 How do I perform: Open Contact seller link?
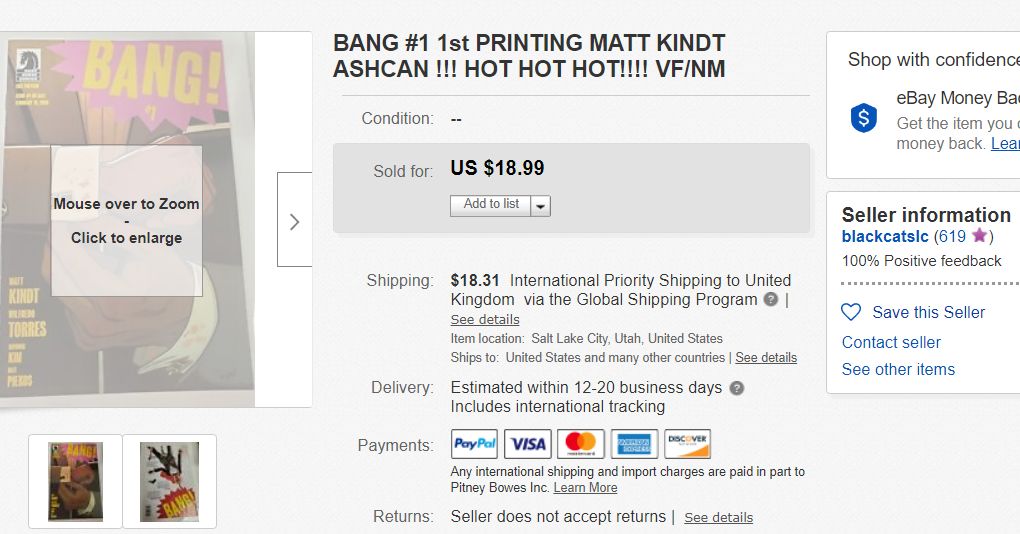[x=891, y=342]
